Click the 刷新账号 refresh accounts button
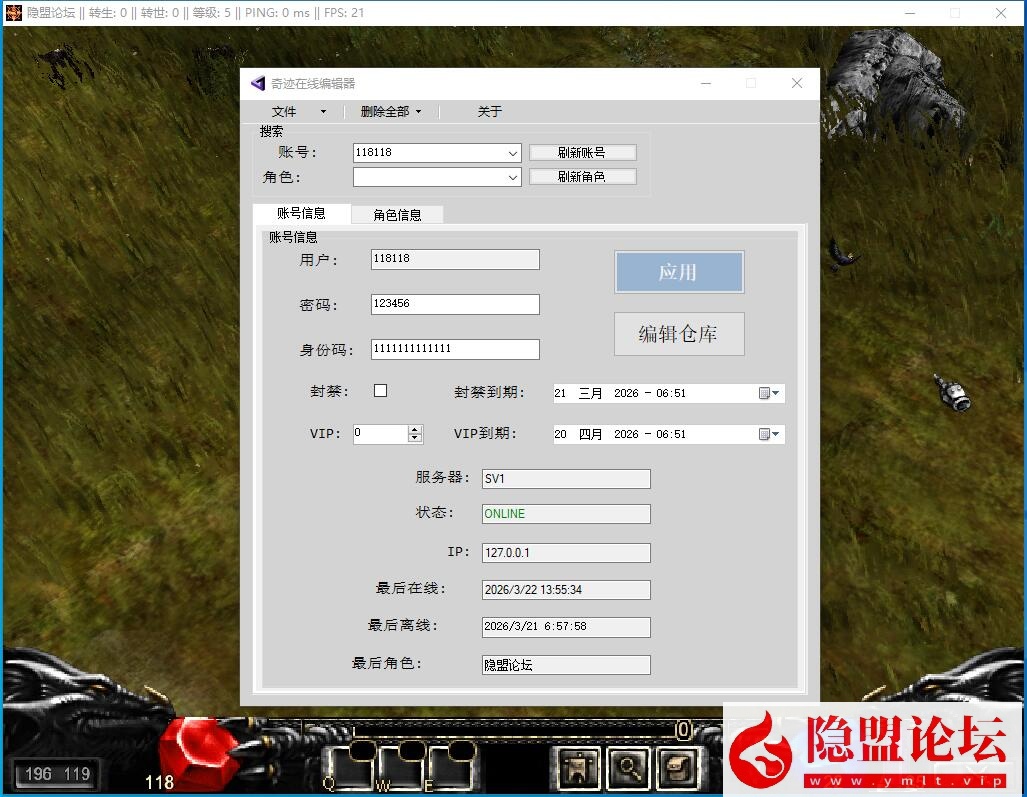 pyautogui.click(x=583, y=152)
